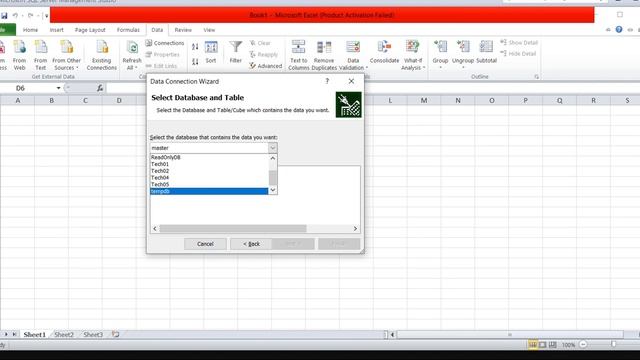The height and width of the screenshot is (360, 640).
Task: Click Remove Duplicates
Action: (324, 56)
